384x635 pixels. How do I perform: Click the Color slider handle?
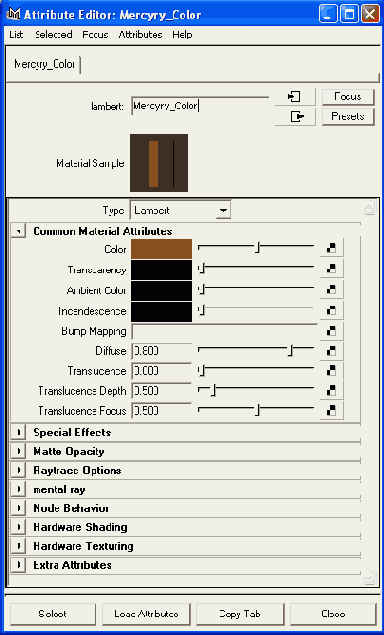point(257,247)
